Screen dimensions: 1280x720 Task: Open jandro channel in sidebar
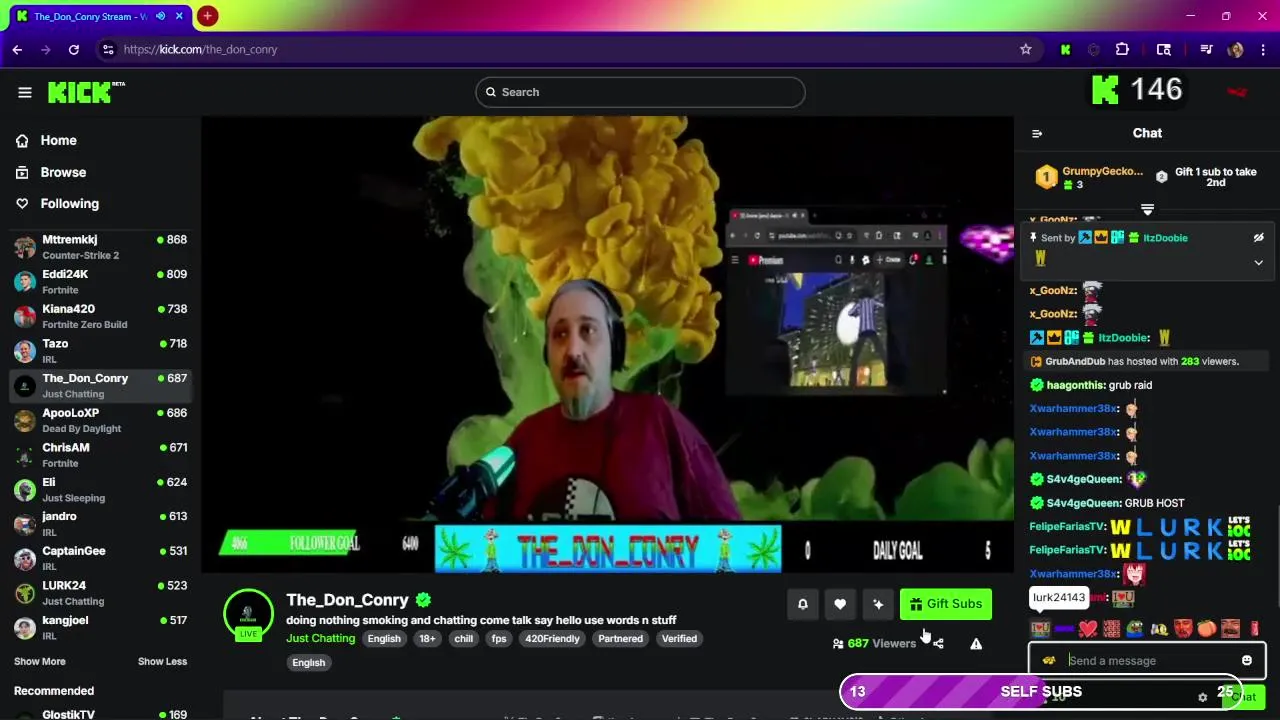100,524
